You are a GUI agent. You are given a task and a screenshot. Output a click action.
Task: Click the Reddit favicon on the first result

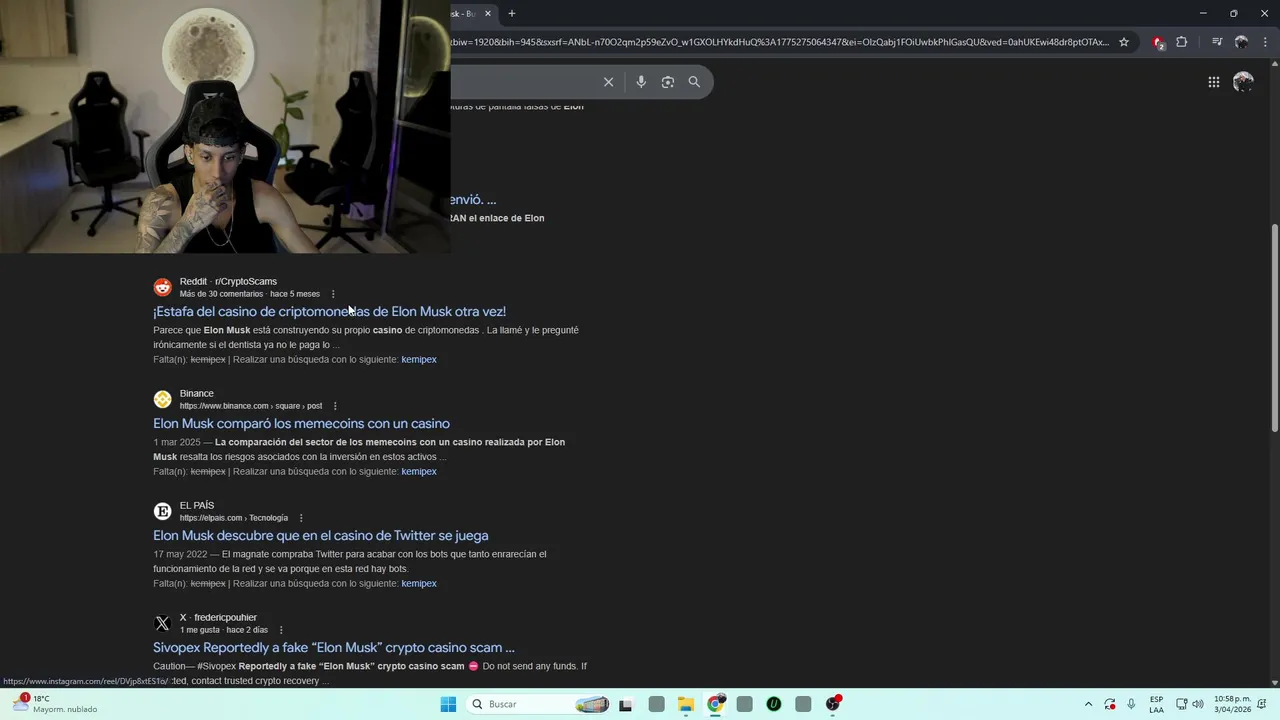click(162, 287)
